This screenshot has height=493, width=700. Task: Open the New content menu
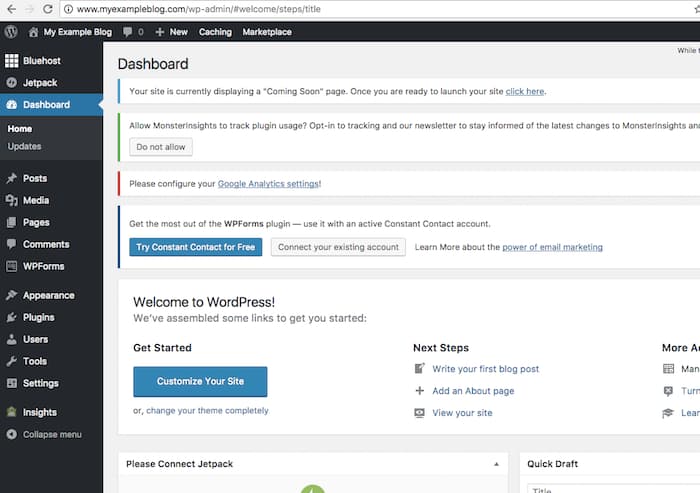pyautogui.click(x=179, y=32)
